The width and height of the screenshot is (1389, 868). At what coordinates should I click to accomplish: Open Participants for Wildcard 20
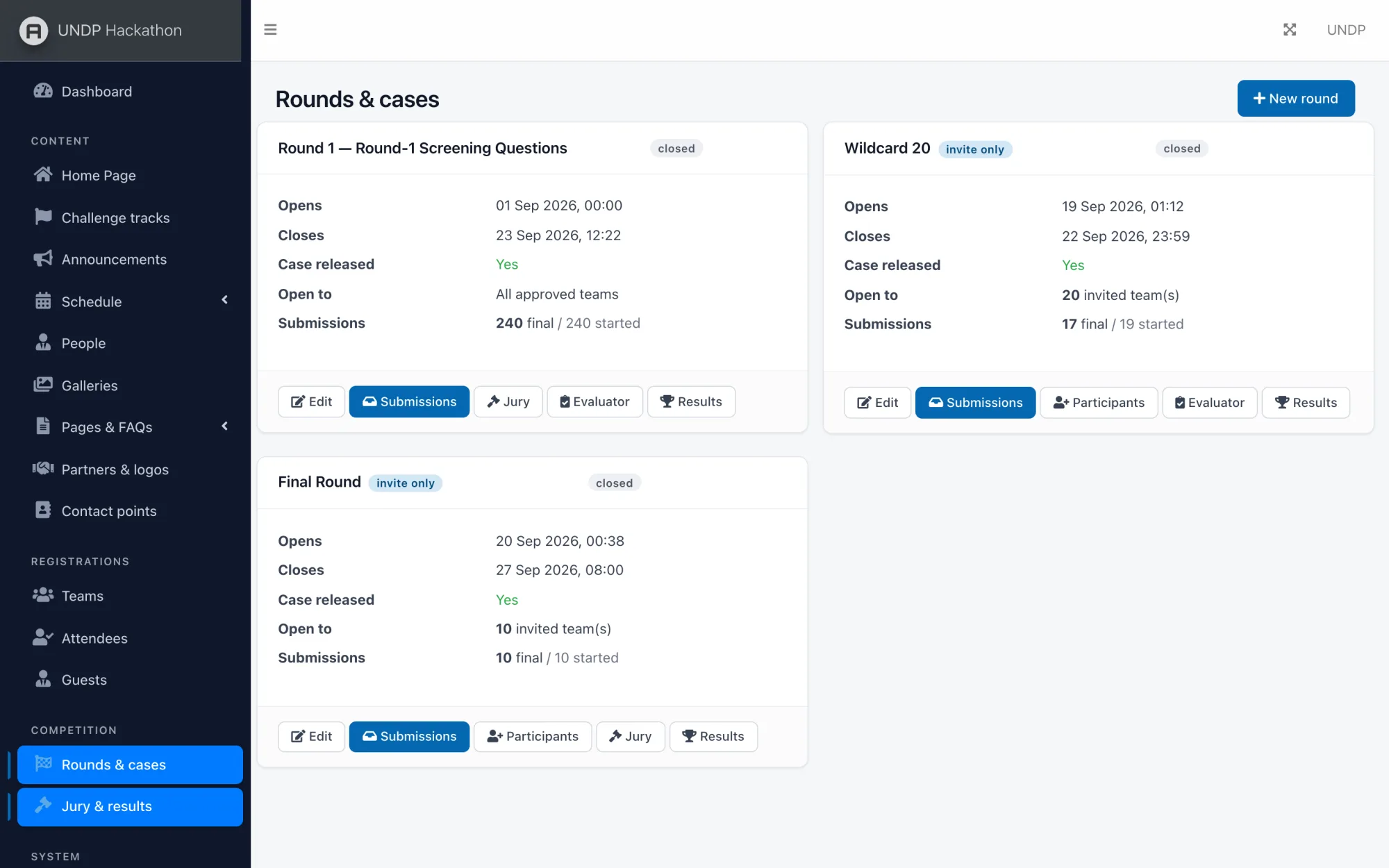(1099, 403)
